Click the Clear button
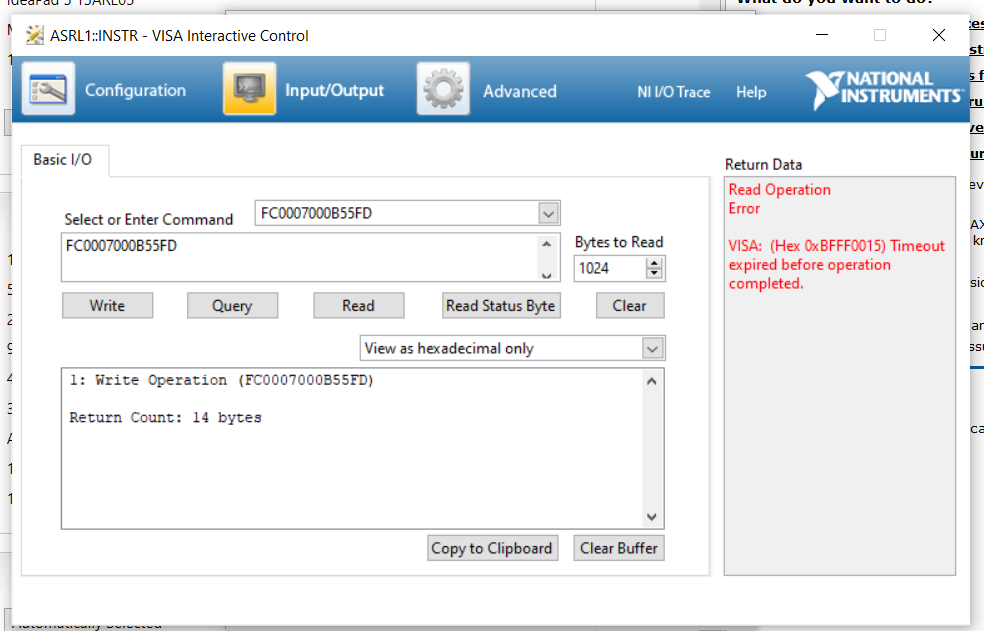Image resolution: width=984 pixels, height=631 pixels. (x=629, y=306)
